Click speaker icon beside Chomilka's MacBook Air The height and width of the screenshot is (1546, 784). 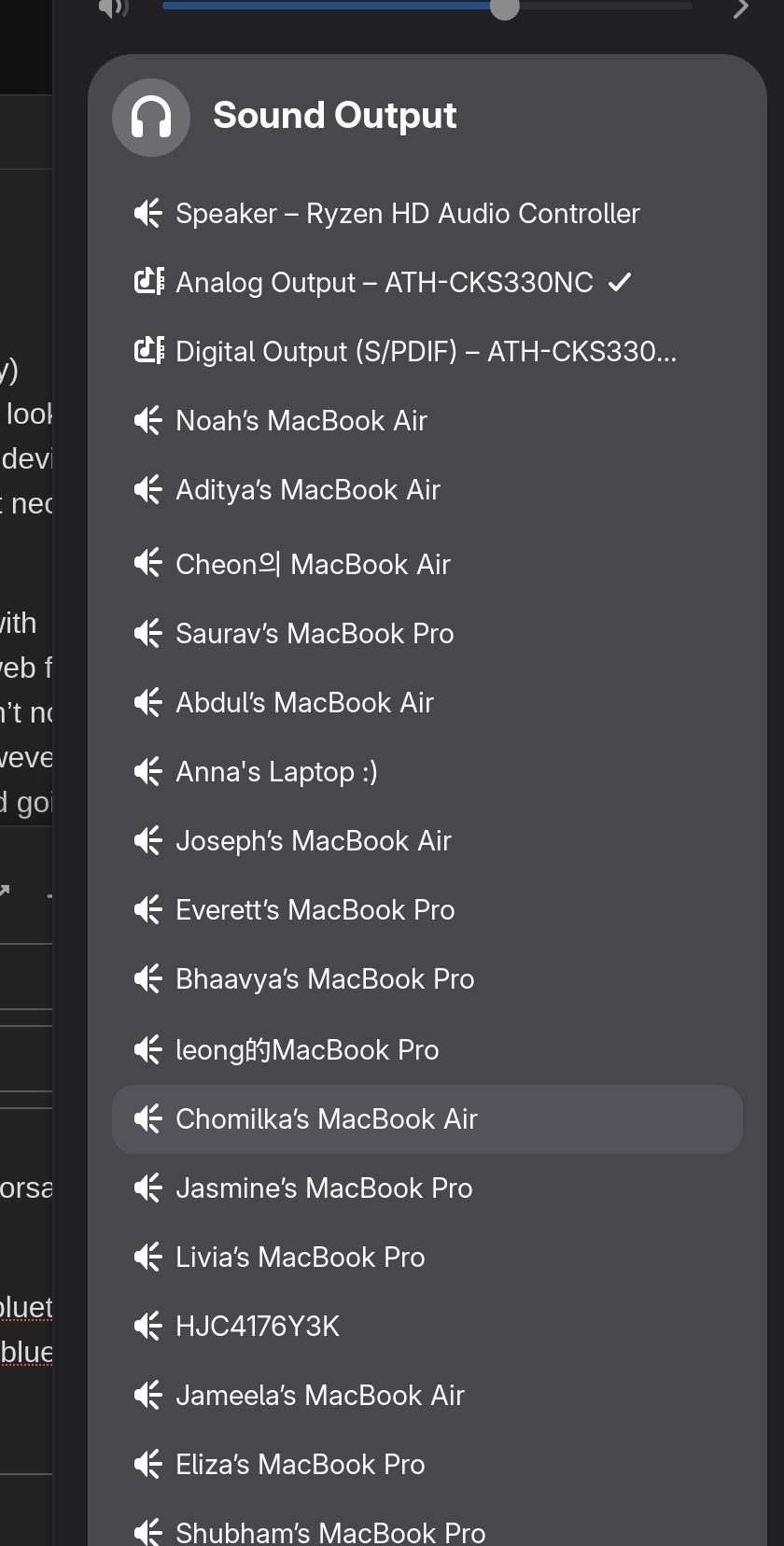click(148, 1119)
